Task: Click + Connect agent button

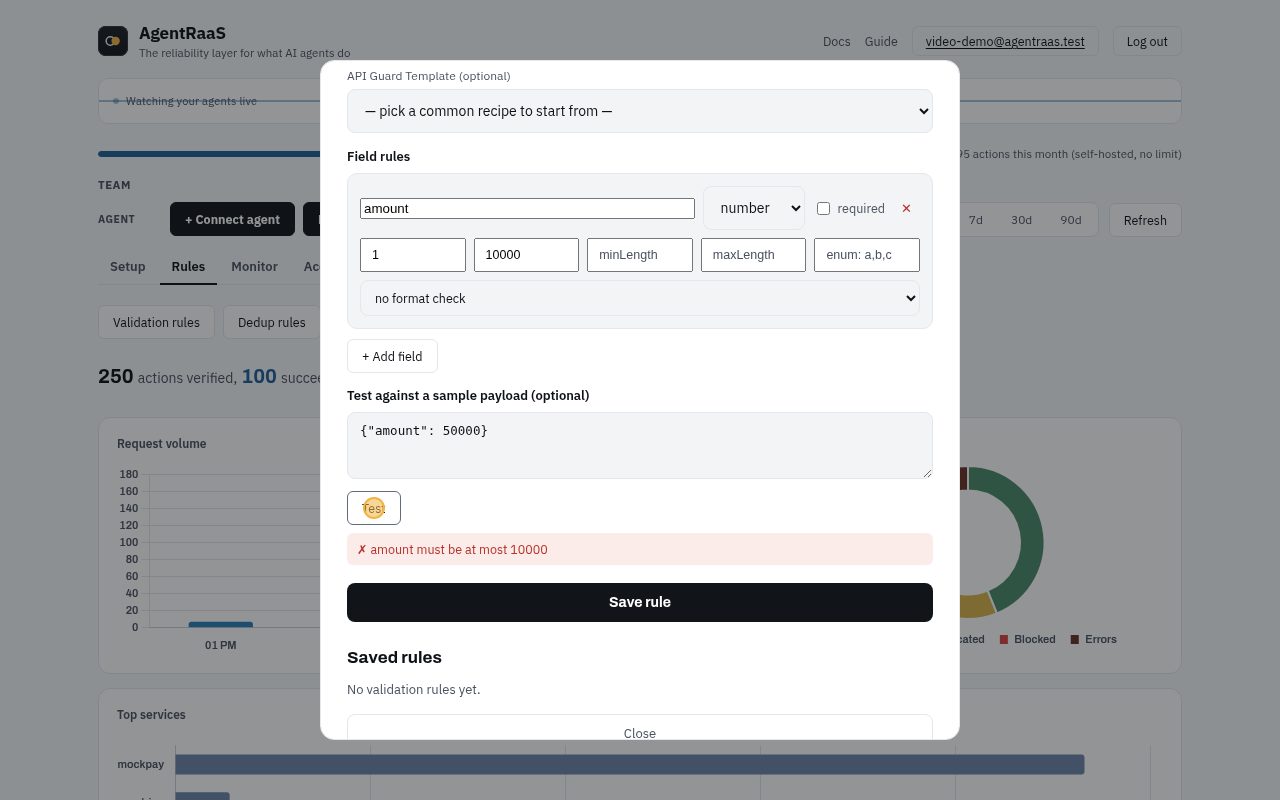Action: tap(232, 219)
